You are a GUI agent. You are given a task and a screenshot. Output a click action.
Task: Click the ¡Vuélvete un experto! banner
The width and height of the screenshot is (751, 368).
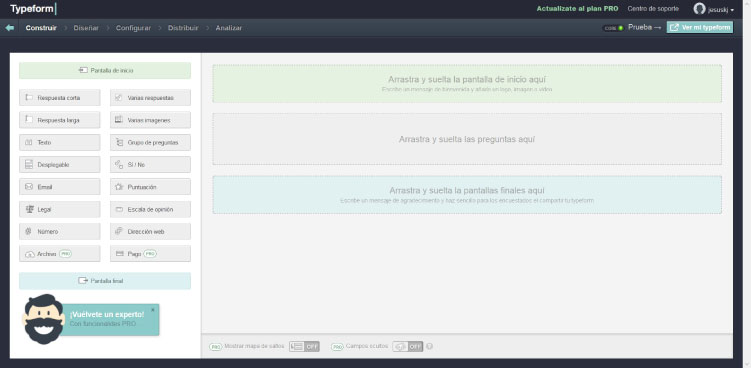tap(111, 319)
